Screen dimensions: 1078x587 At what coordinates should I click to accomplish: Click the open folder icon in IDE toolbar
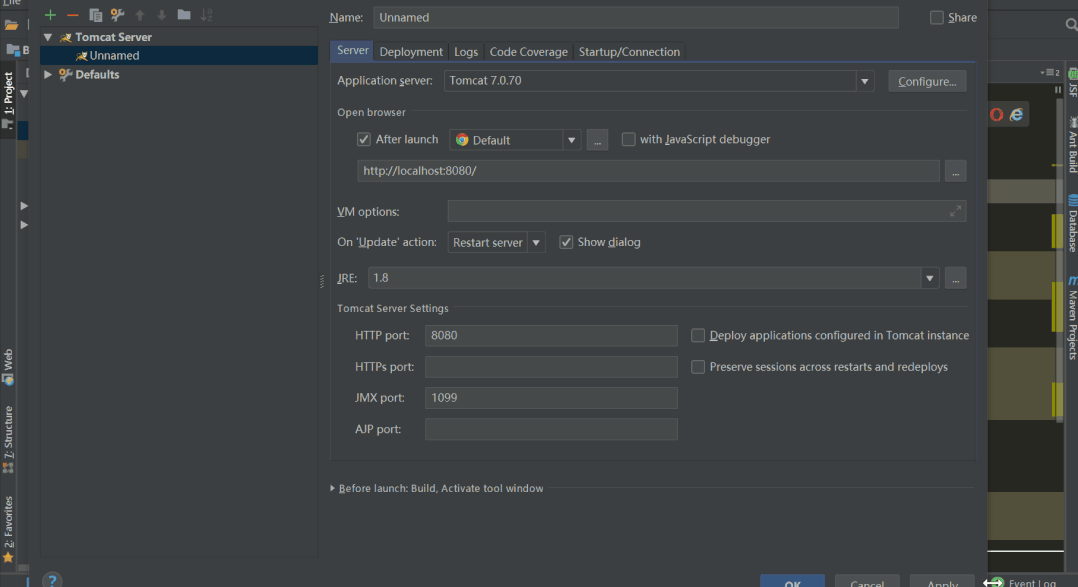click(x=11, y=26)
